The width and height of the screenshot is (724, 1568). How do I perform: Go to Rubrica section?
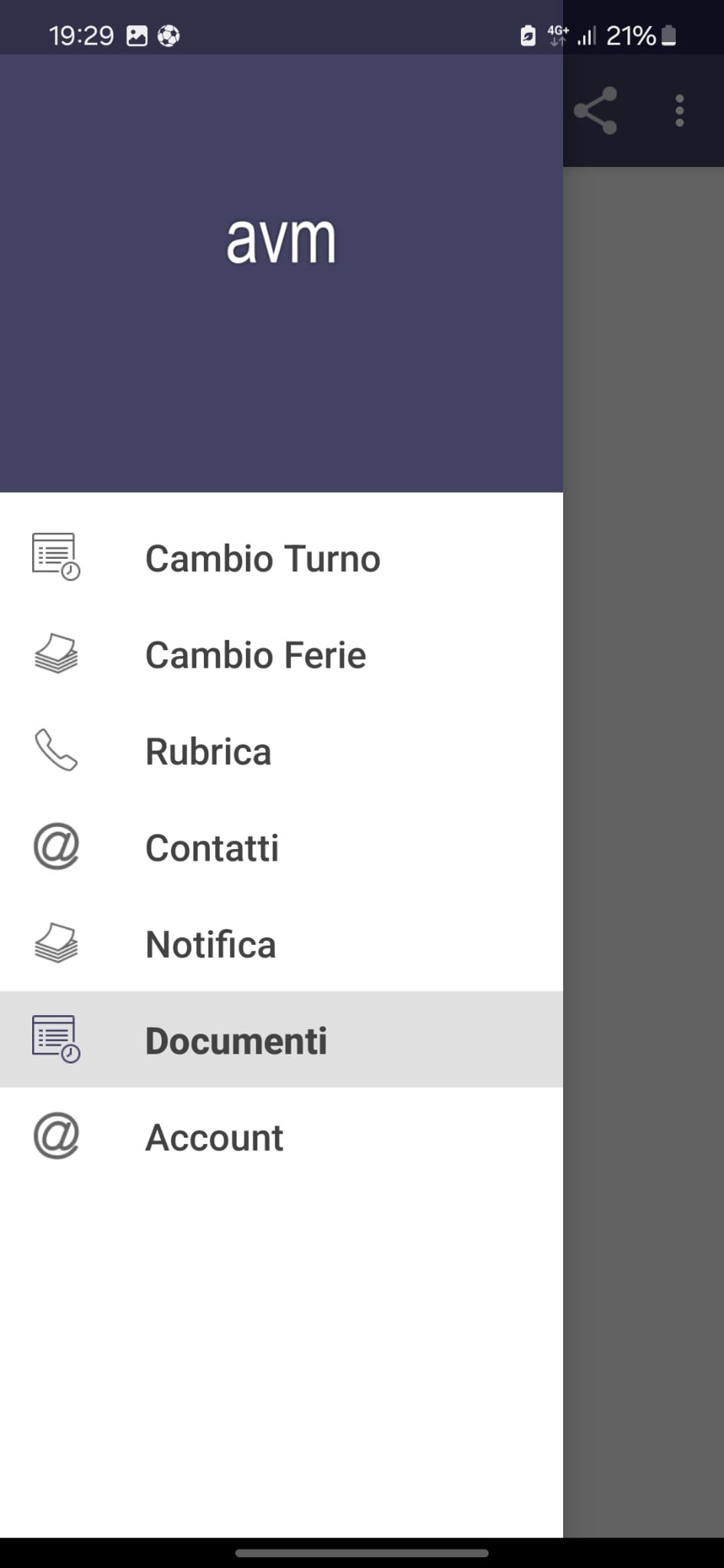(281, 751)
